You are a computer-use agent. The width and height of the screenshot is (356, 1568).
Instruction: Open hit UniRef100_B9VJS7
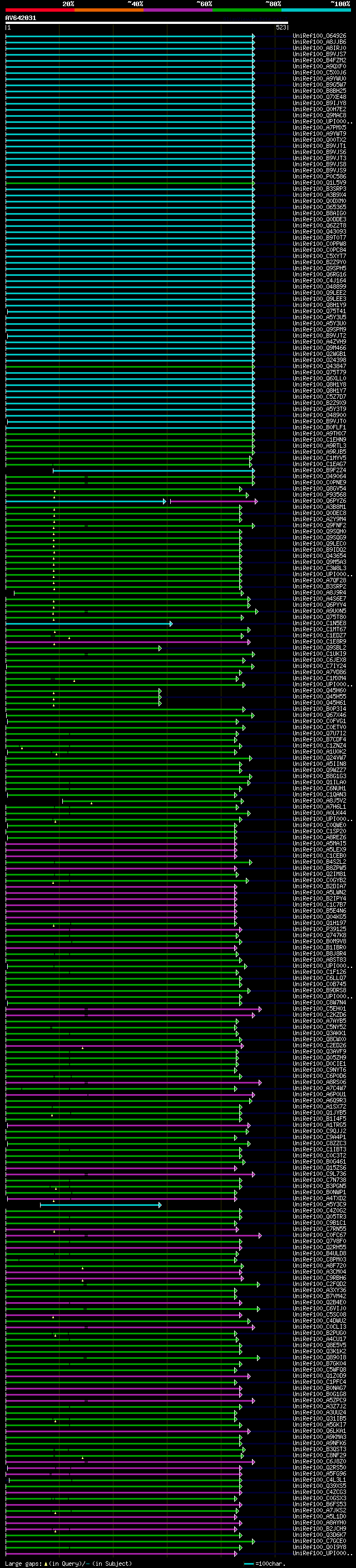click(x=319, y=54)
